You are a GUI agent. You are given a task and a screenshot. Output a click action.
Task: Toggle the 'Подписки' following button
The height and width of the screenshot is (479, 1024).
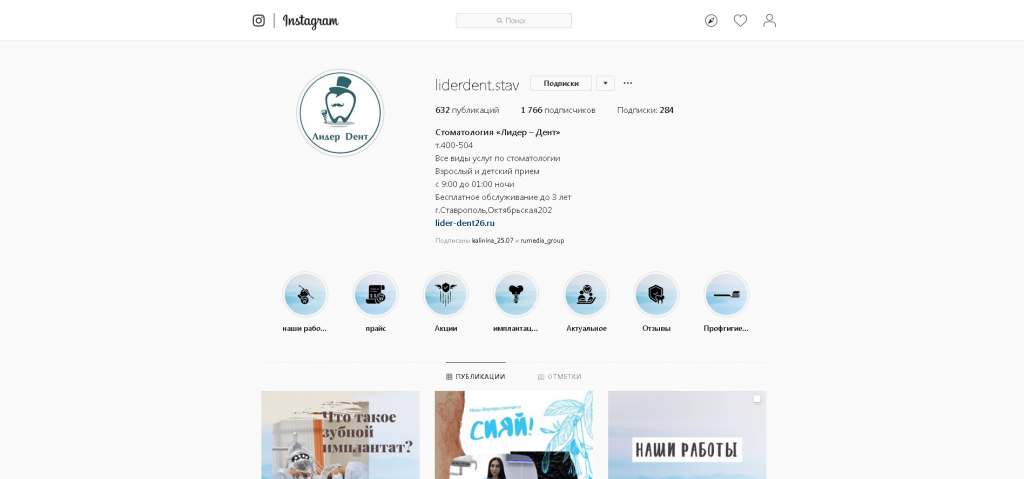[561, 83]
